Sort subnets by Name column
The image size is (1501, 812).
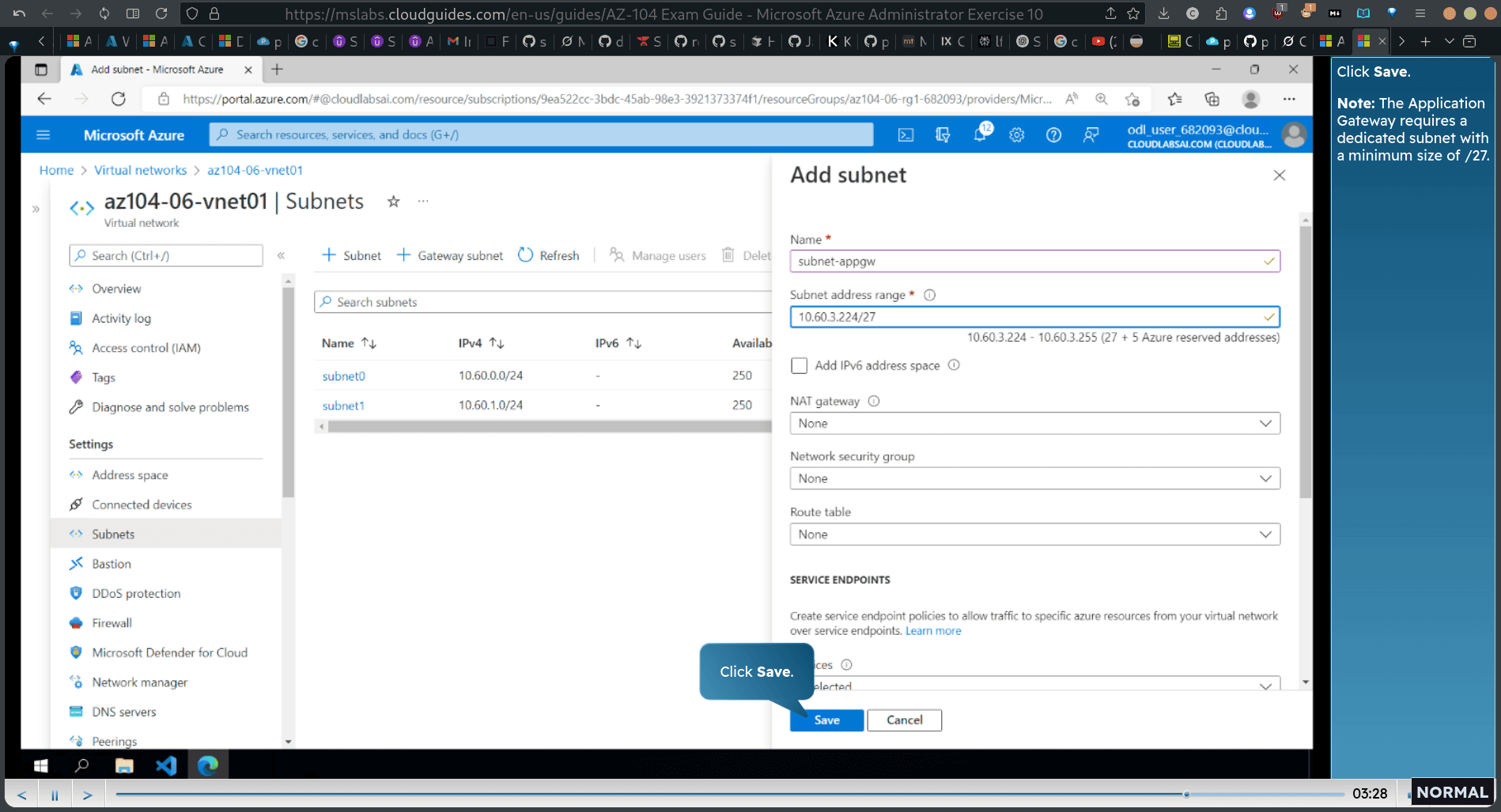pyautogui.click(x=348, y=343)
